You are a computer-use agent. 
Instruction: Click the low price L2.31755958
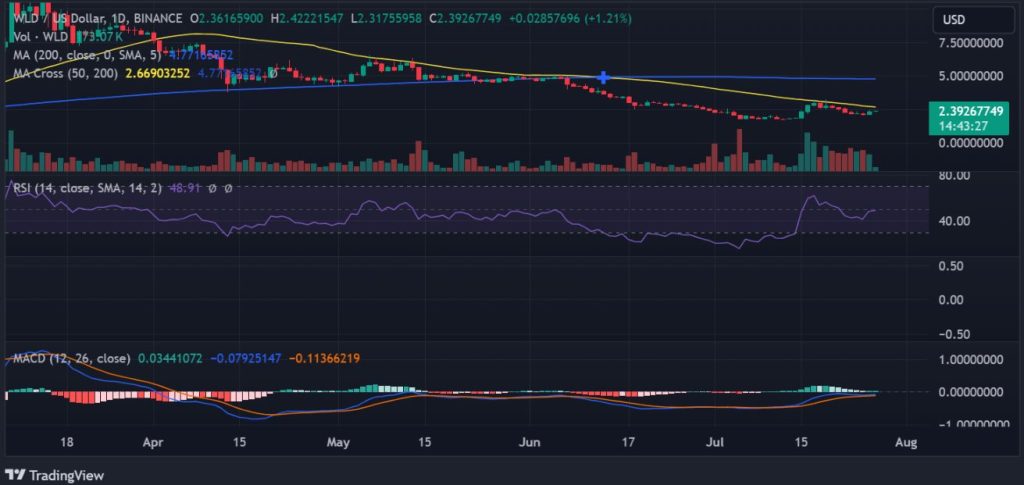386,19
